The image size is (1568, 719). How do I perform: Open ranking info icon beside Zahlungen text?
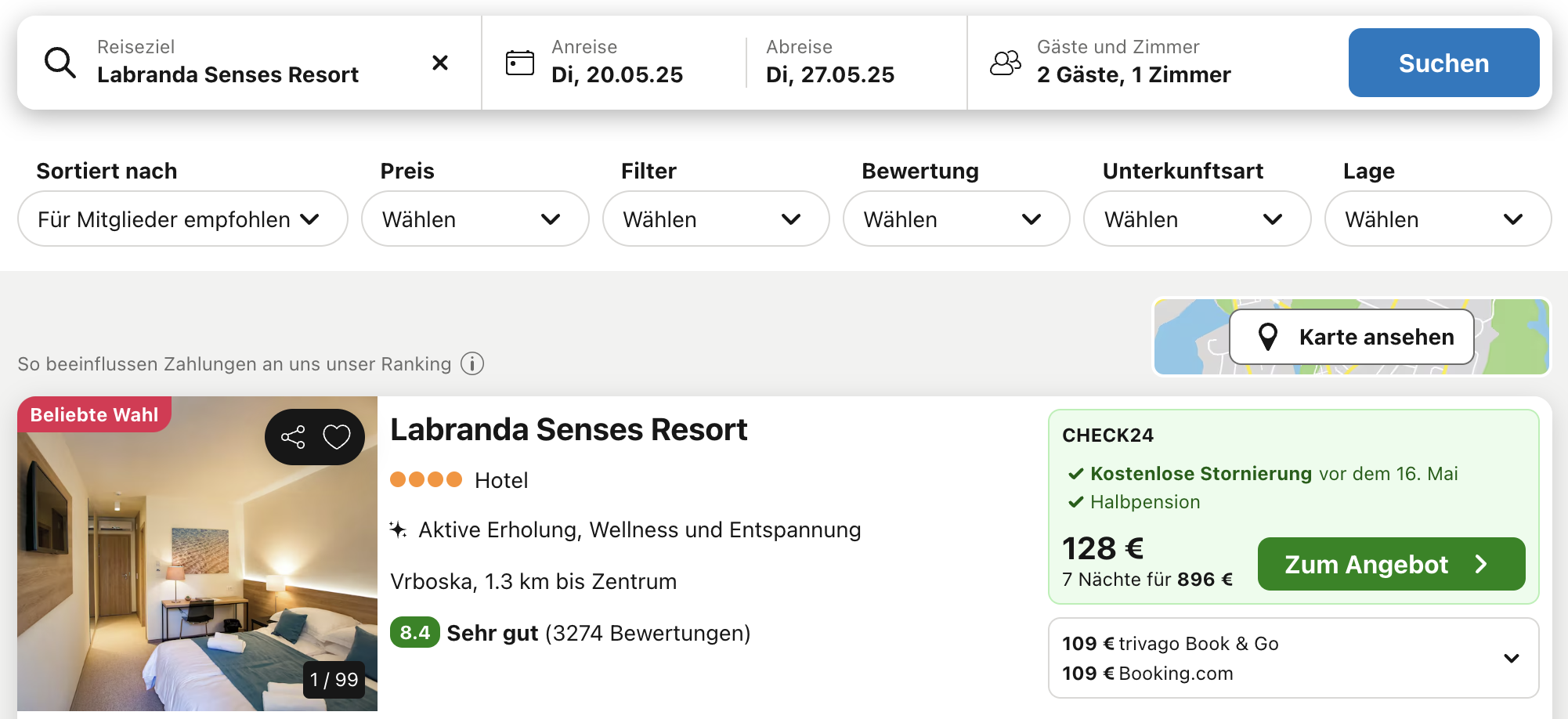pos(472,363)
